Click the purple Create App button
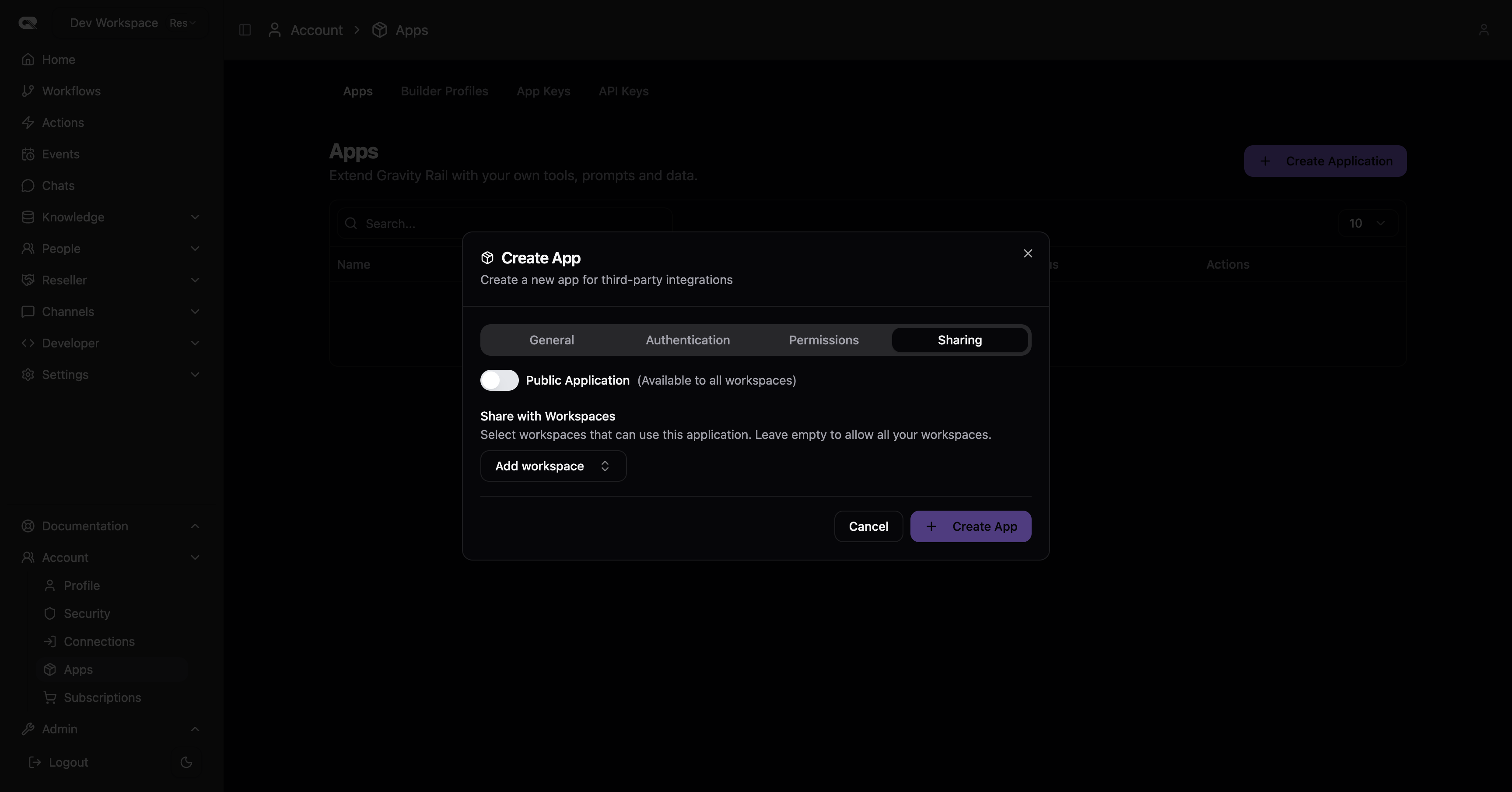Screen dimensions: 1512x792 tap(970, 527)
